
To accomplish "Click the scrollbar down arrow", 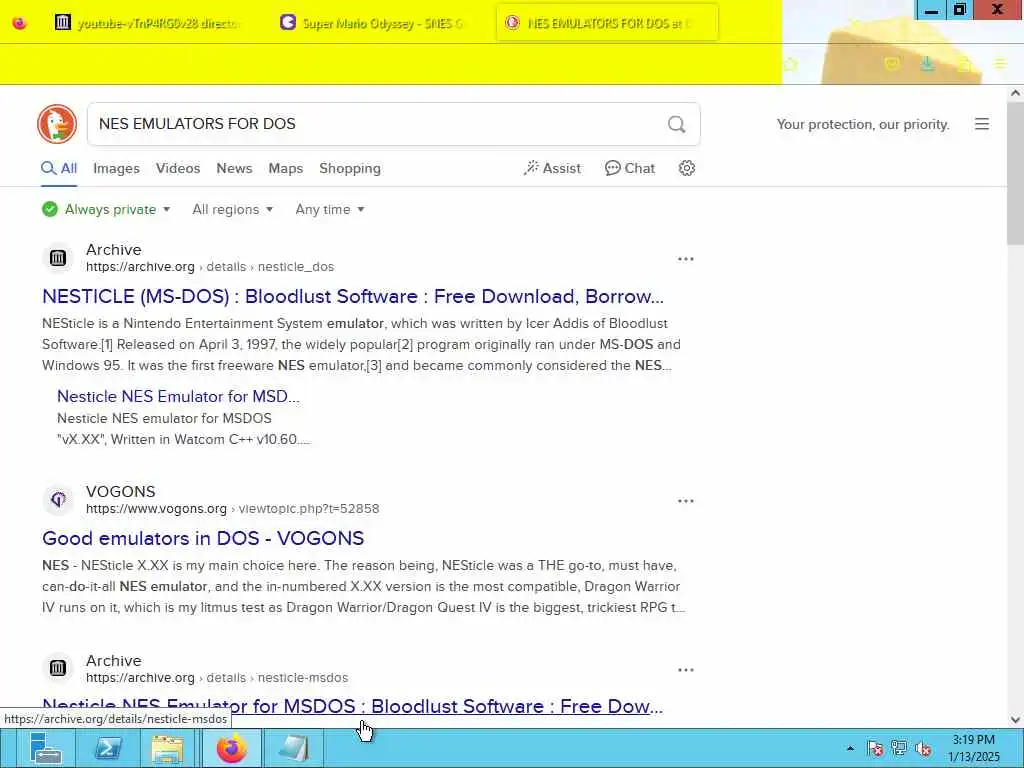I will tap(1015, 720).
